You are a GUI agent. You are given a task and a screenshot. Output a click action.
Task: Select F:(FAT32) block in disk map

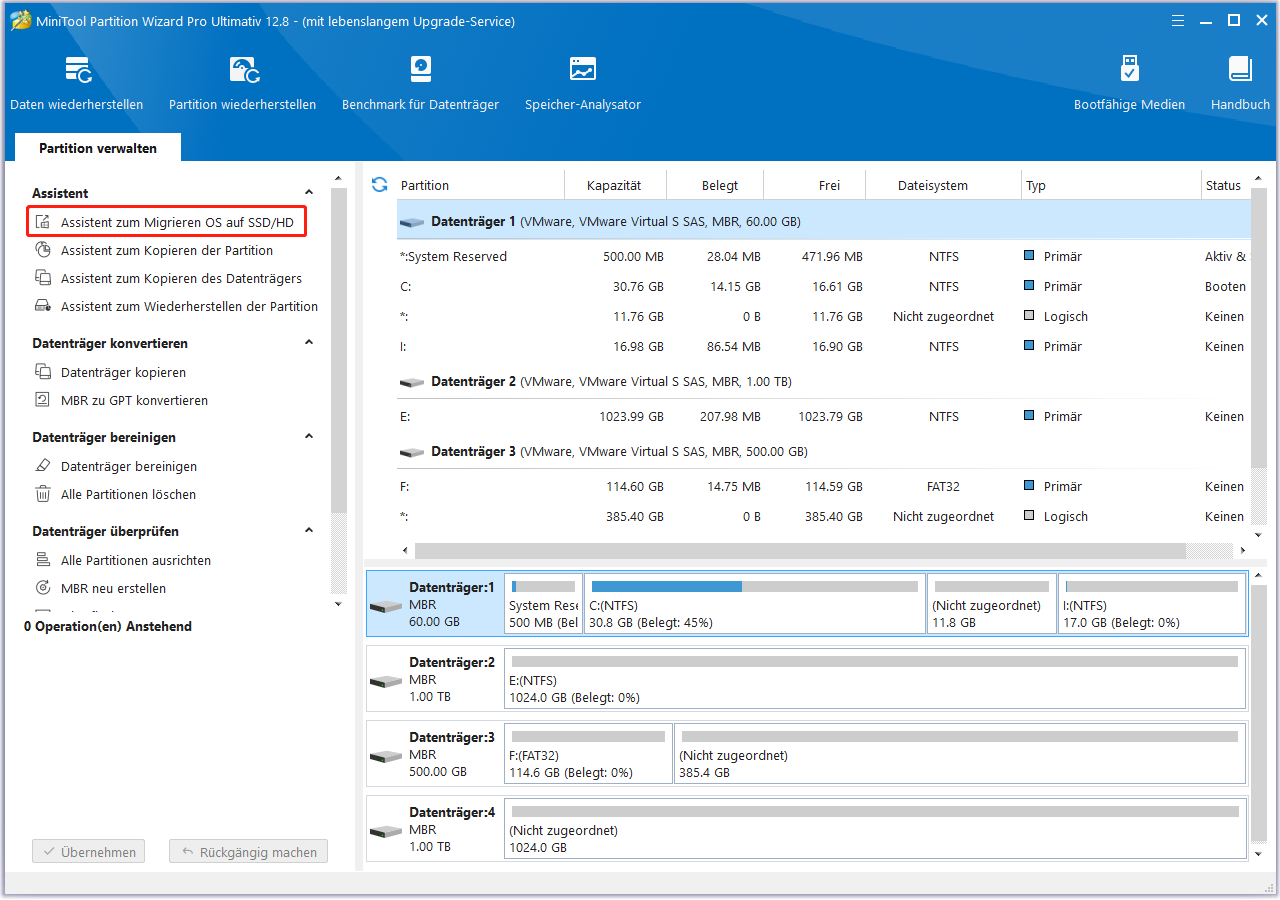(588, 754)
